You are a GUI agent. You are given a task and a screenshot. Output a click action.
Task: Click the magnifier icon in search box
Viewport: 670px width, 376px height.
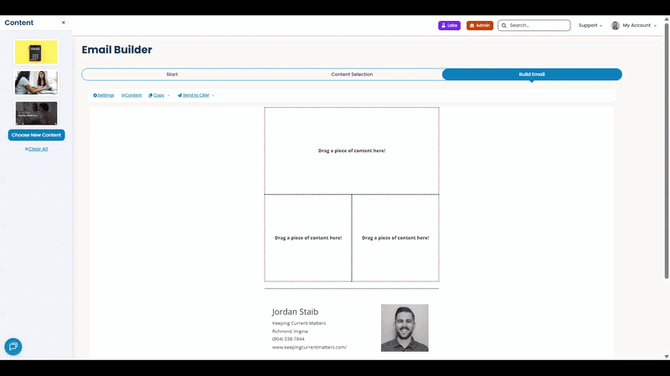pos(504,26)
